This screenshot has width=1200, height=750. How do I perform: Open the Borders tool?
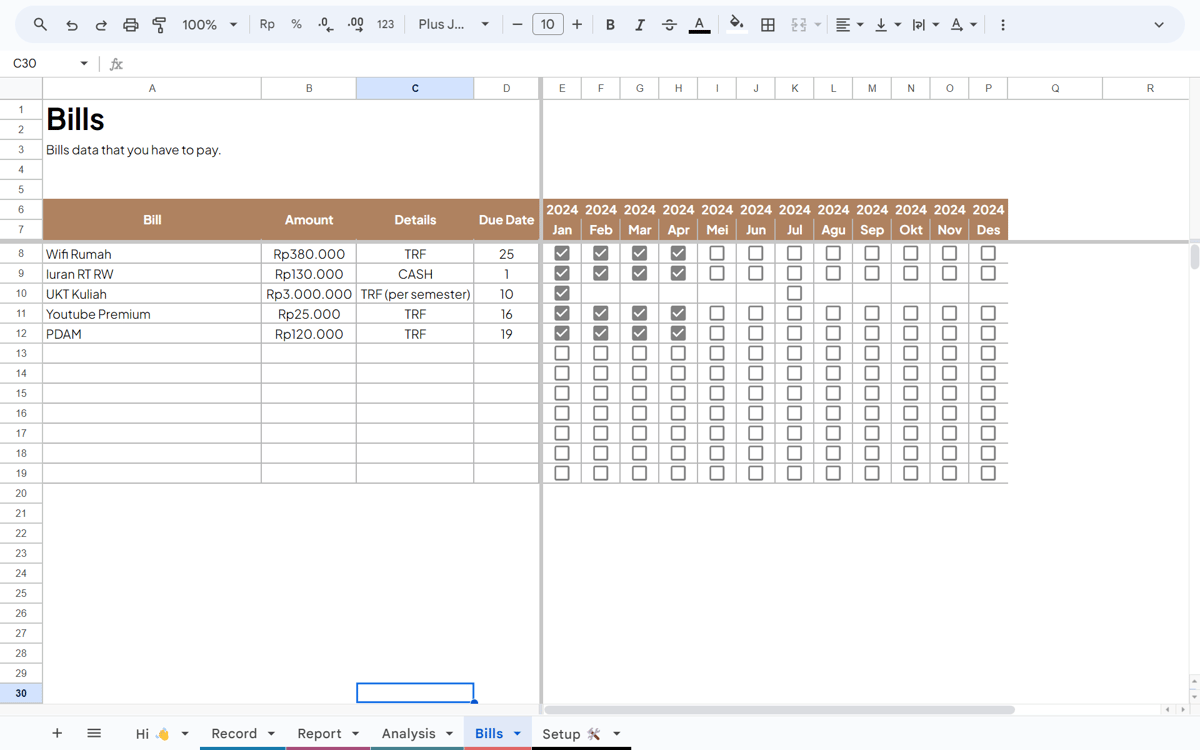coord(768,24)
